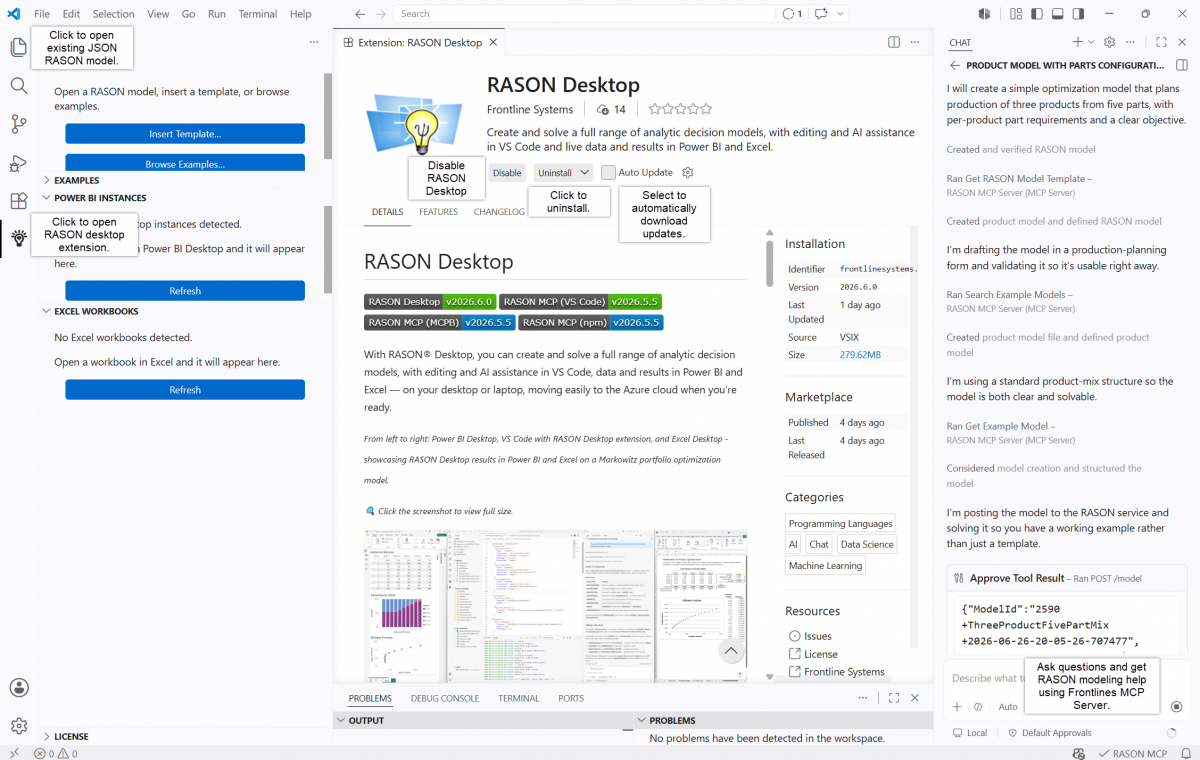Toggle the bottom panel visibility
The height and width of the screenshot is (760, 1200).
pyautogui.click(x=1058, y=14)
